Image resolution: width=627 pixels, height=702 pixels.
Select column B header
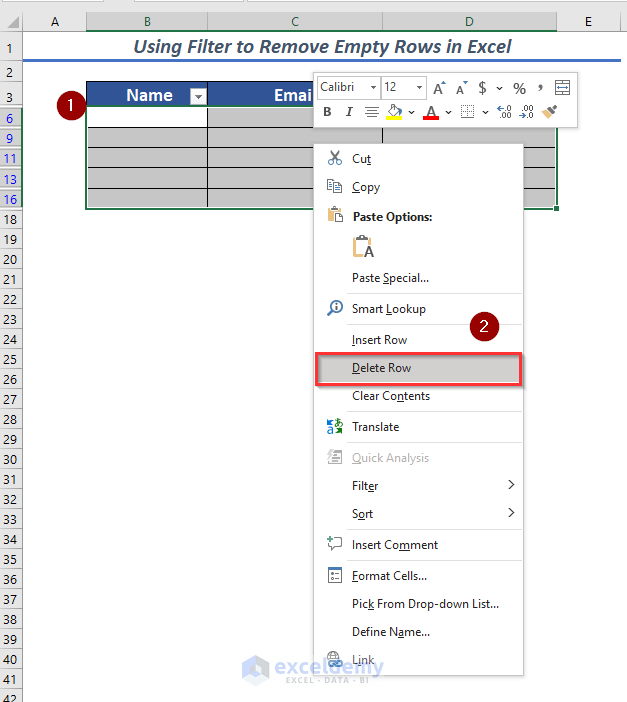point(147,22)
